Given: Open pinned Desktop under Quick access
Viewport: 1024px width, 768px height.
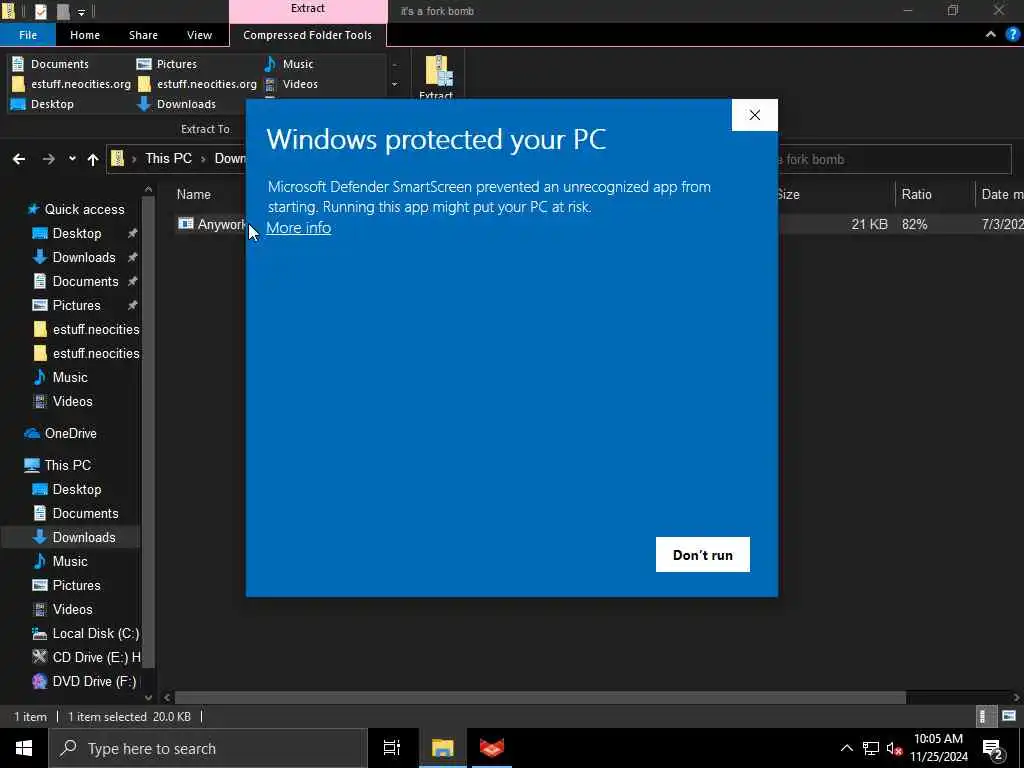Looking at the screenshot, I should point(76,233).
